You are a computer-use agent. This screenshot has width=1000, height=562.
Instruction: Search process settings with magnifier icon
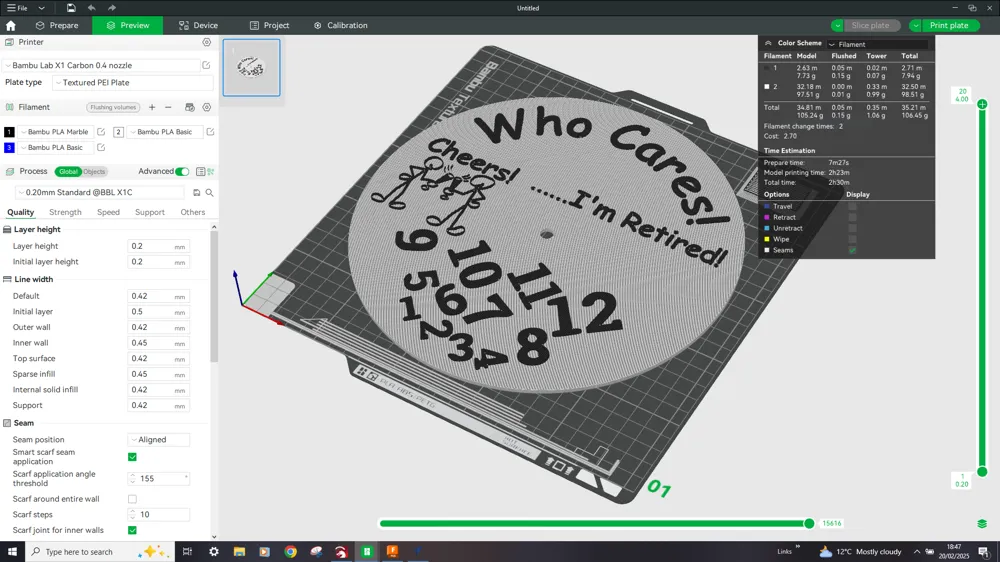tap(209, 193)
